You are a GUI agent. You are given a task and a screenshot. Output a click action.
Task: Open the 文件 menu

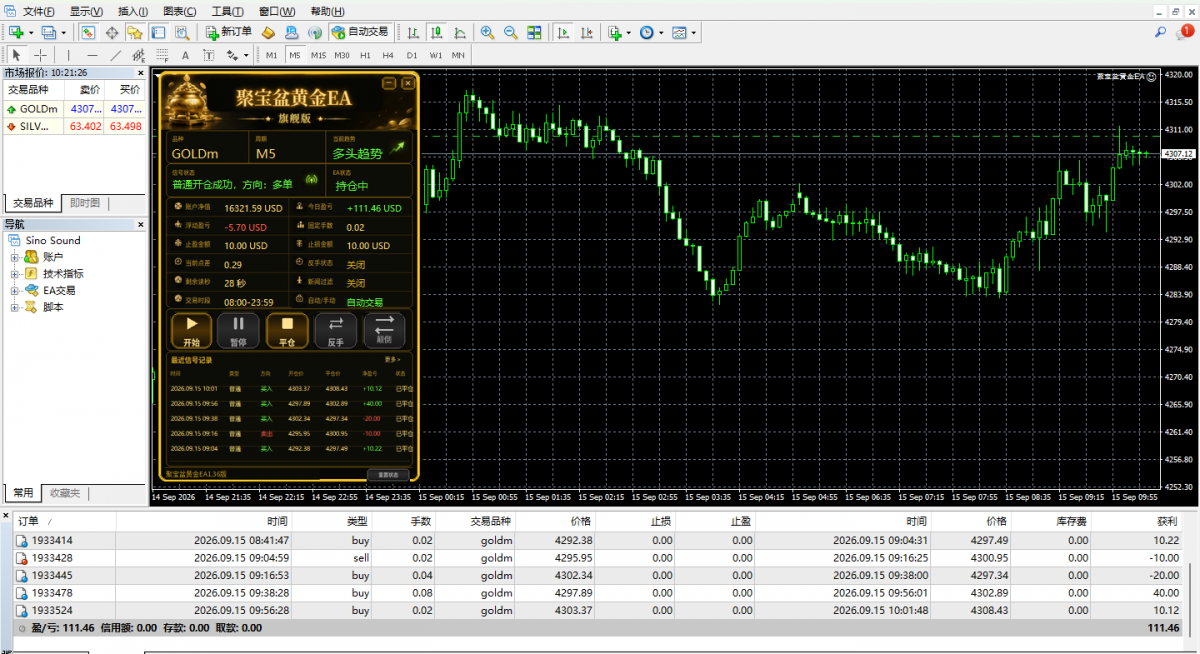point(39,11)
